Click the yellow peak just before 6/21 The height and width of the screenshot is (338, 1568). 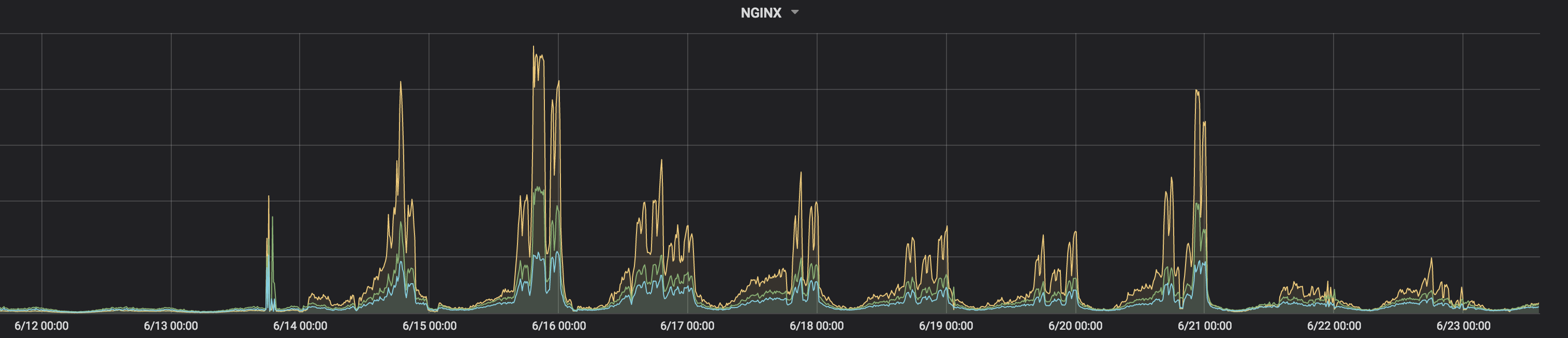tap(1197, 91)
